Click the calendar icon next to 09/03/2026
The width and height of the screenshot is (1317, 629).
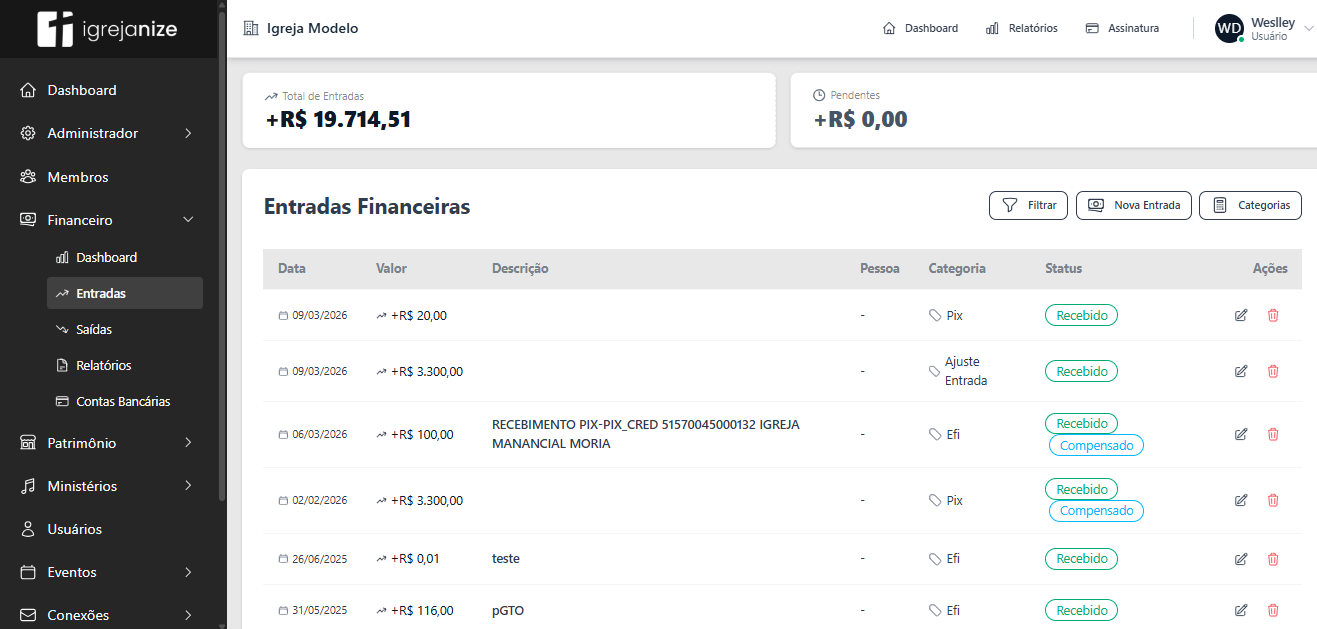283,315
